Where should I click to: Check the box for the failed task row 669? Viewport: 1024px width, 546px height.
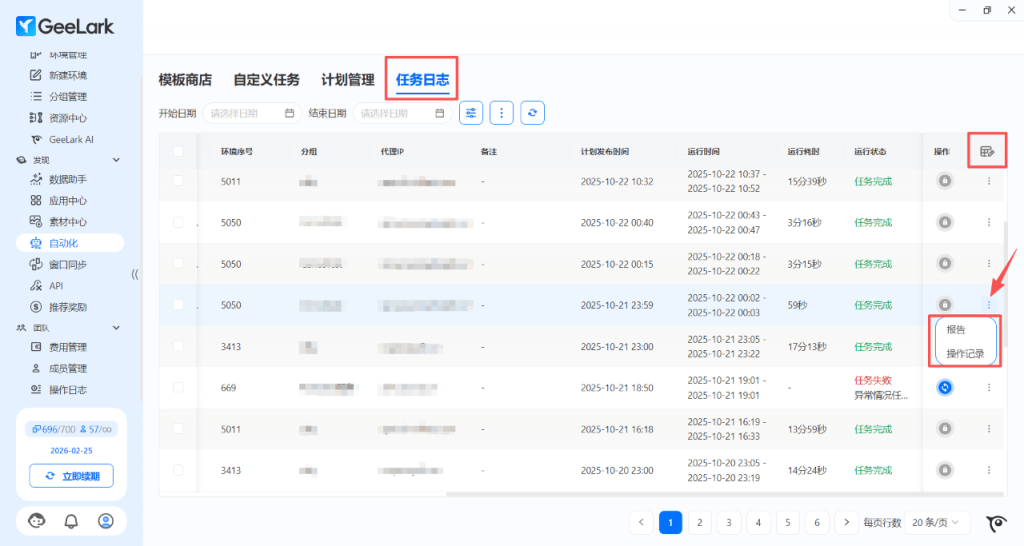pos(178,387)
